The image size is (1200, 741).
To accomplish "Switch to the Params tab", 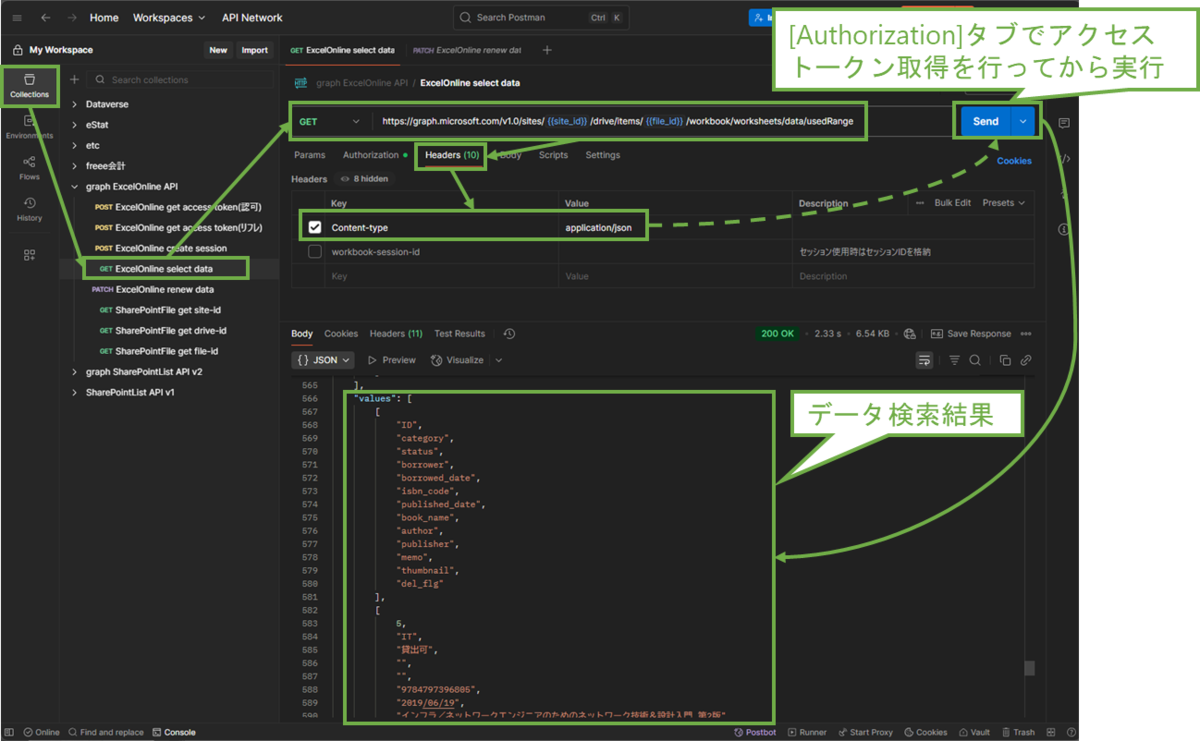I will (309, 155).
